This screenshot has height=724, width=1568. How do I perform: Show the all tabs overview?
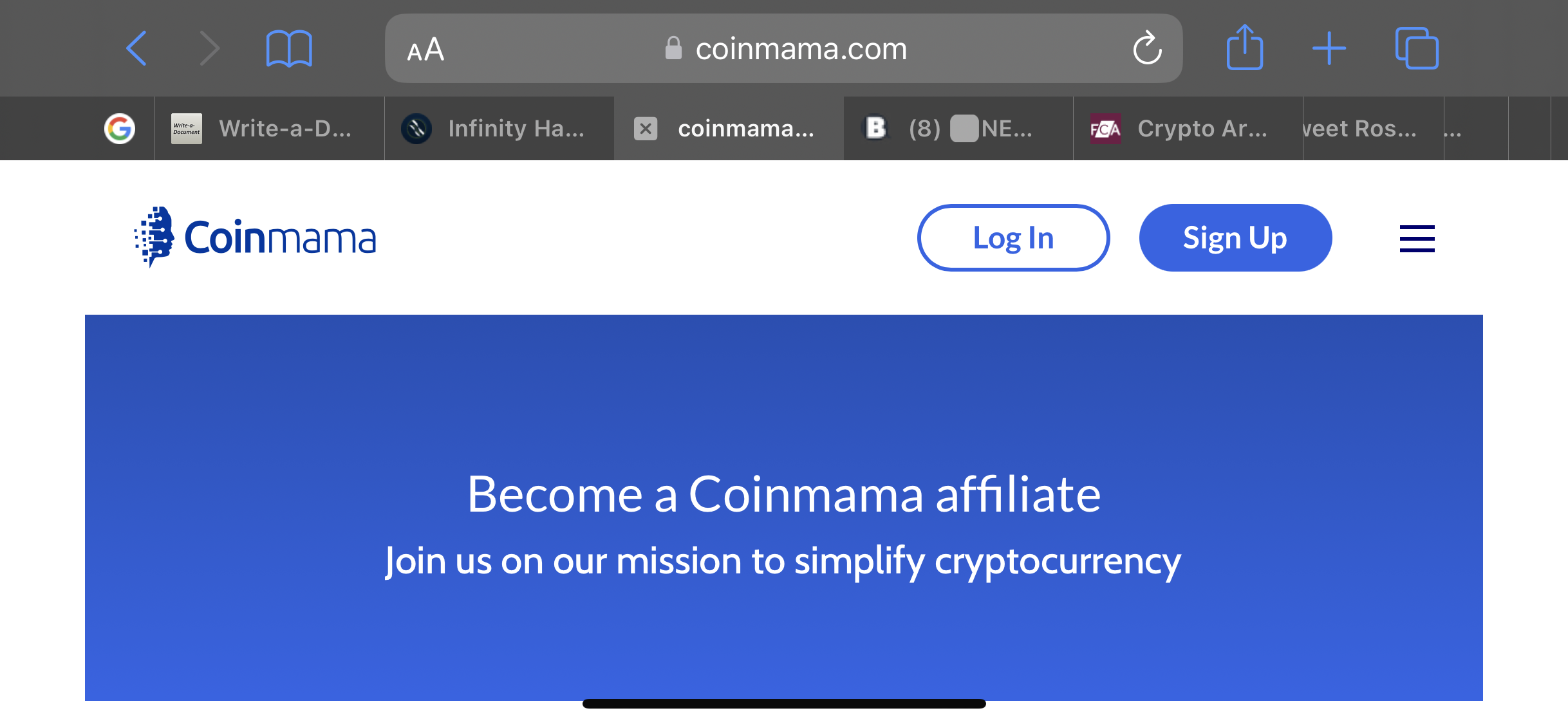point(1417,48)
